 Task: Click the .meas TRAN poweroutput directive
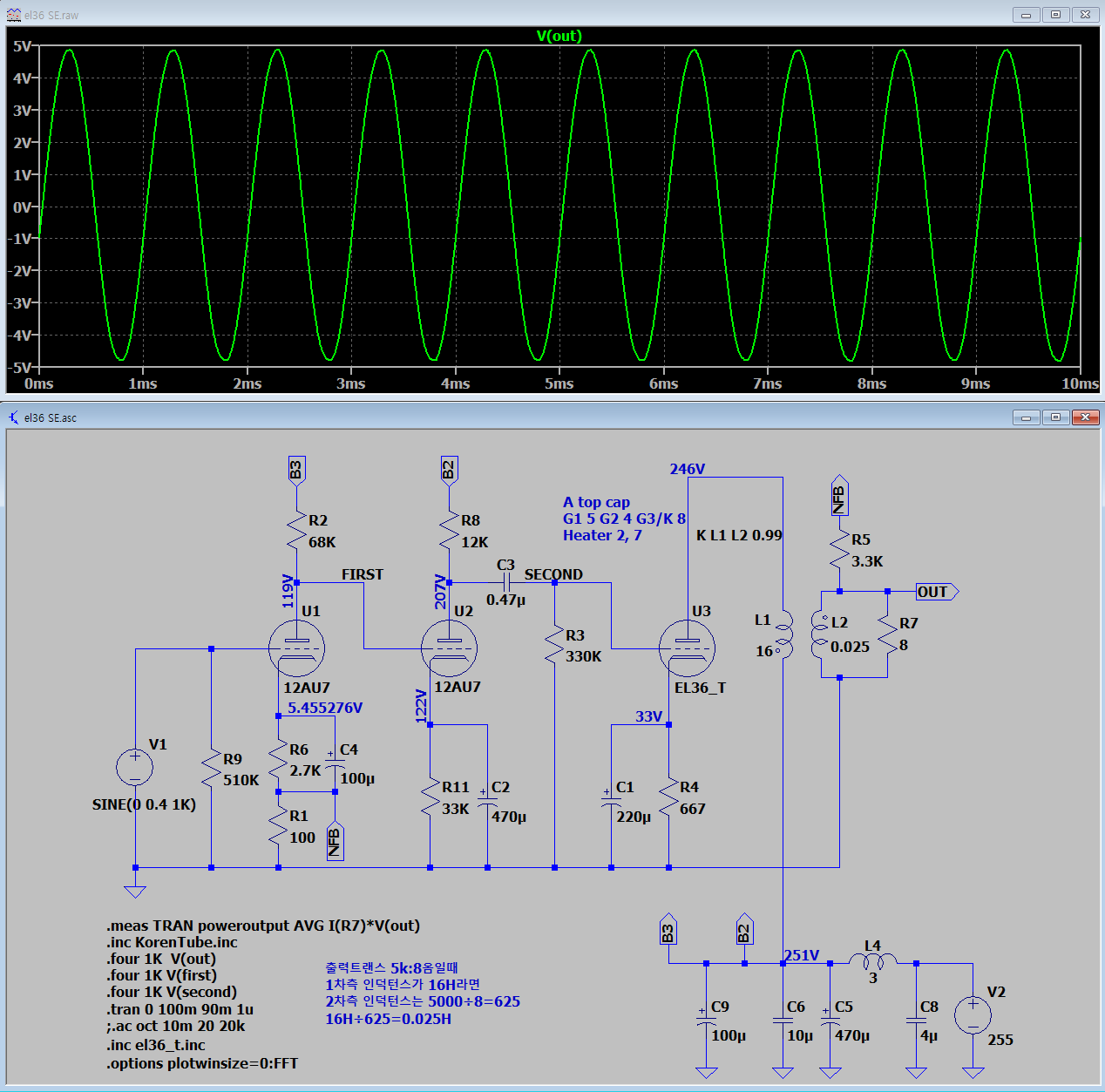pyautogui.click(x=263, y=926)
